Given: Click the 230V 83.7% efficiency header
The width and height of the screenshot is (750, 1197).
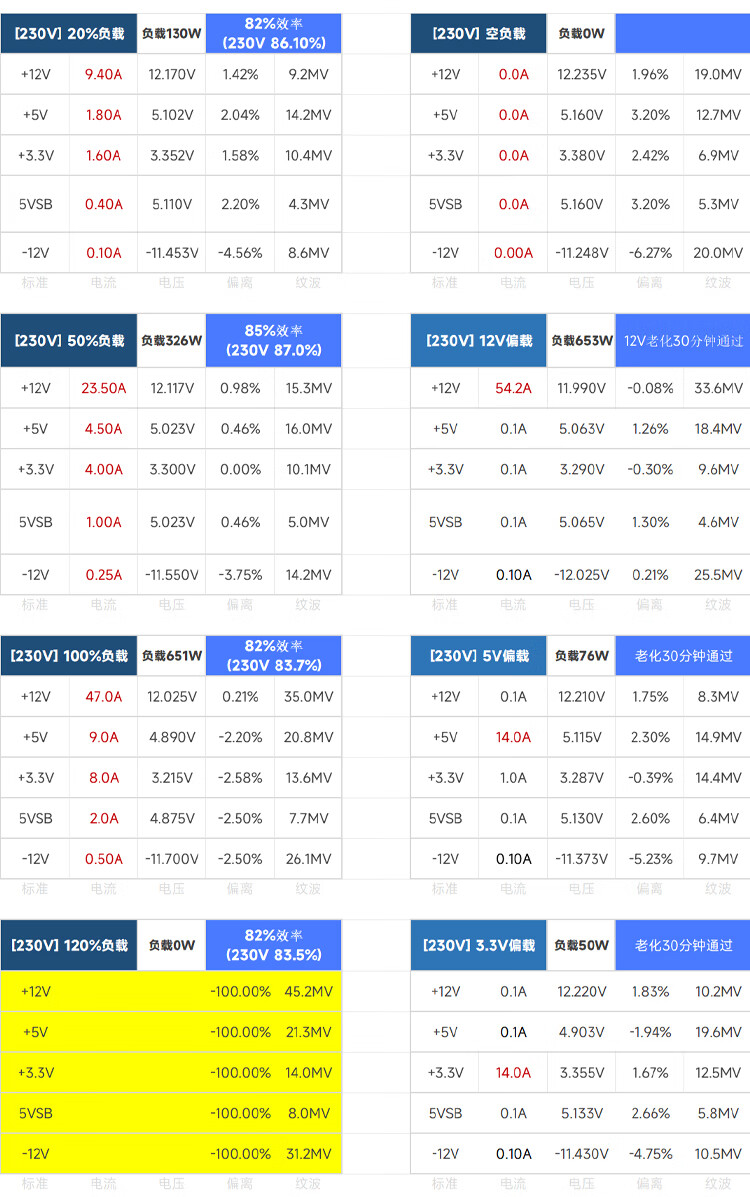Looking at the screenshot, I should [273, 656].
